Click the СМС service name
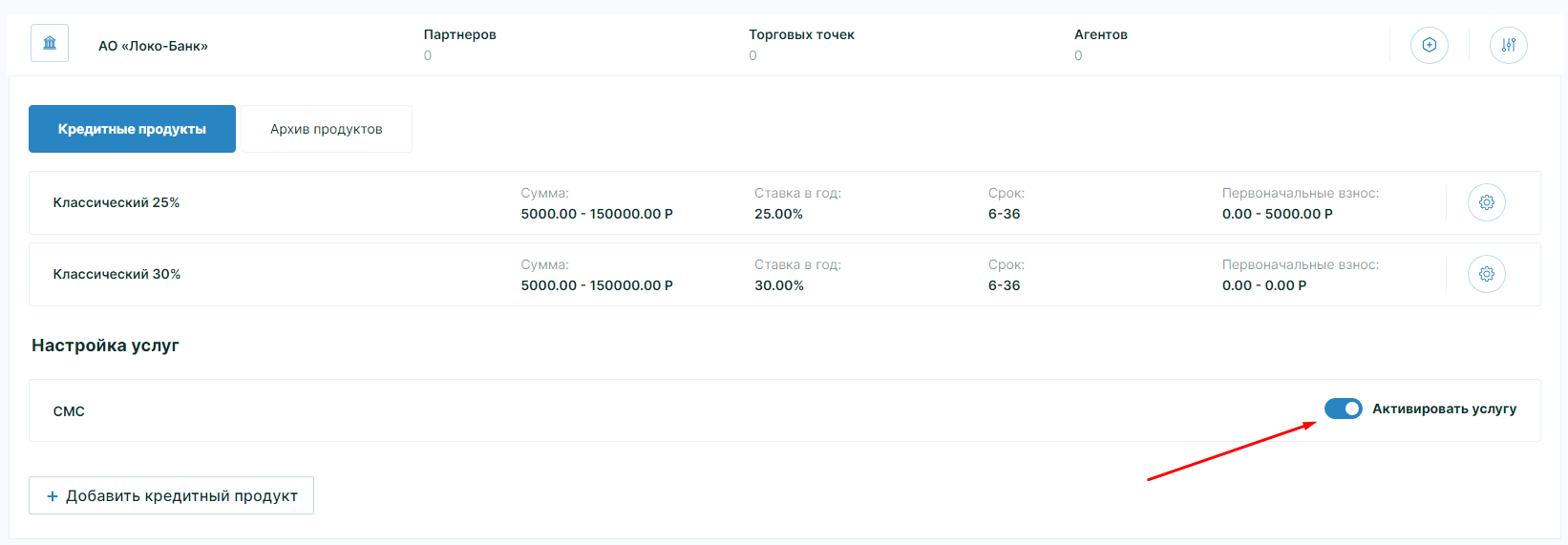This screenshot has width=1568, height=545. pyautogui.click(x=69, y=411)
